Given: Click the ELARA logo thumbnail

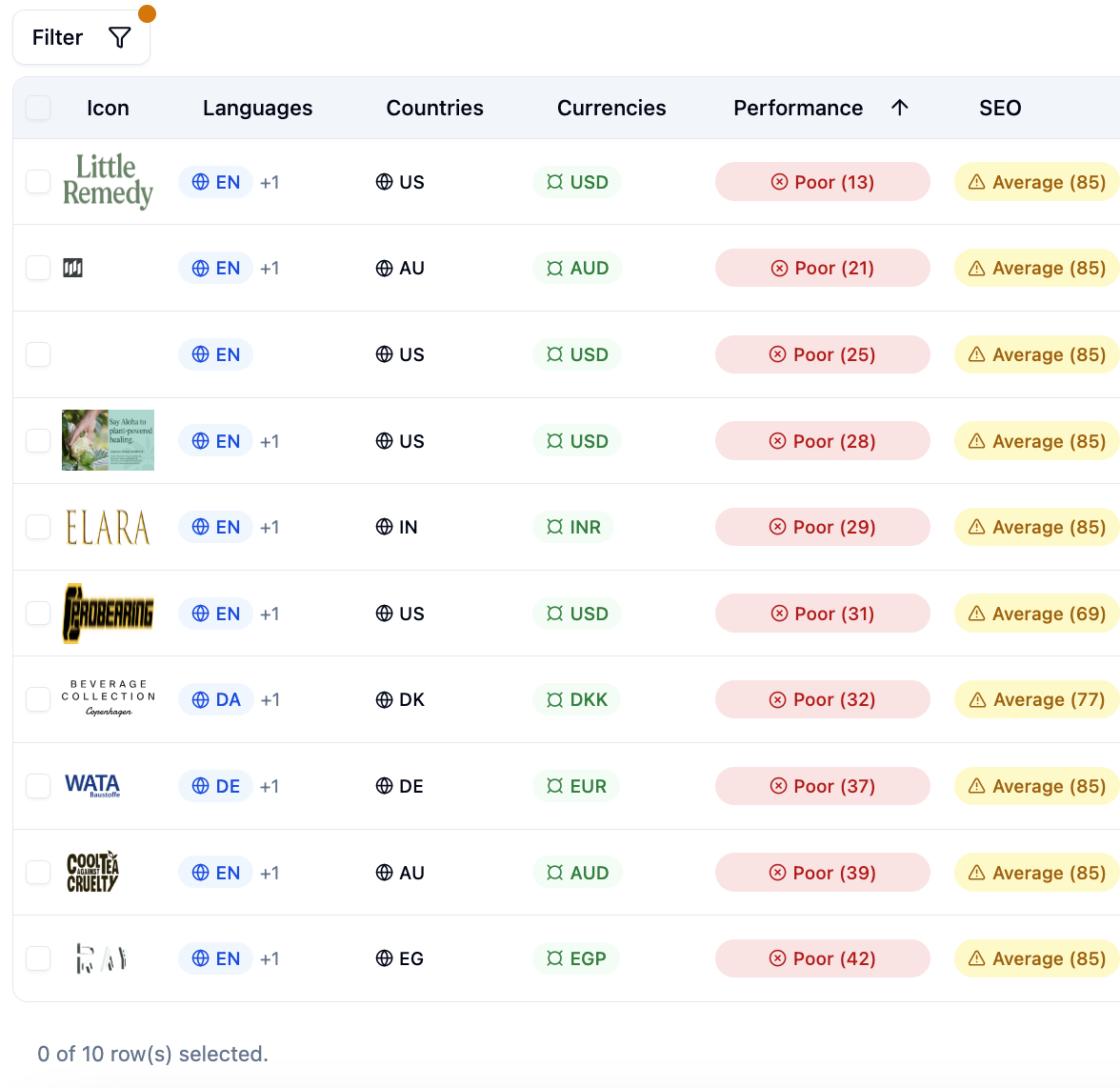Looking at the screenshot, I should [x=108, y=526].
